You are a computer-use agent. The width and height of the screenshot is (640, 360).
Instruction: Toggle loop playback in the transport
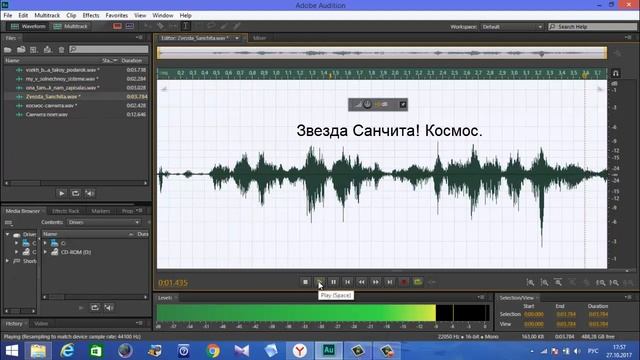click(x=418, y=282)
